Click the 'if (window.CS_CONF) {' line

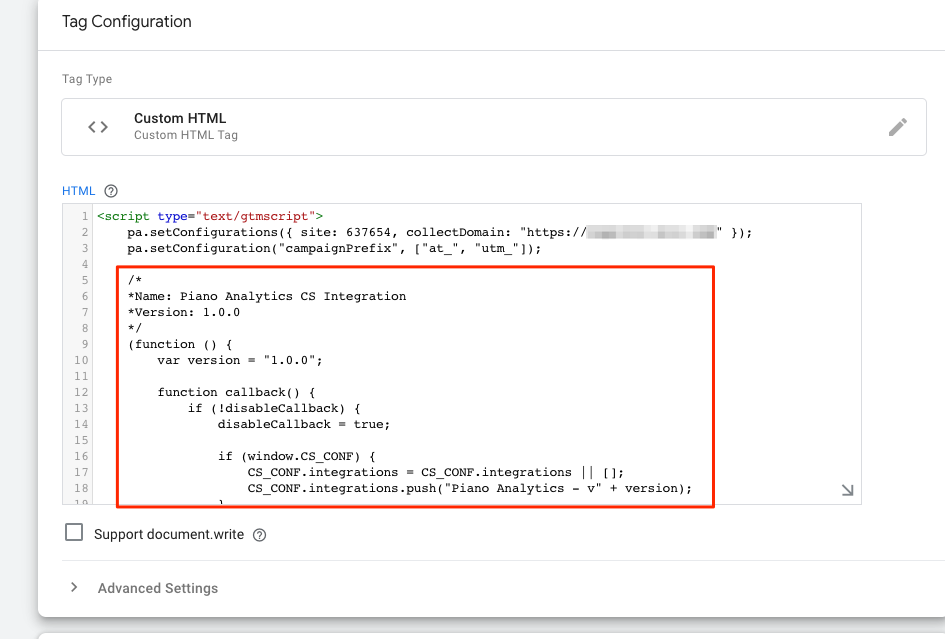(x=297, y=456)
